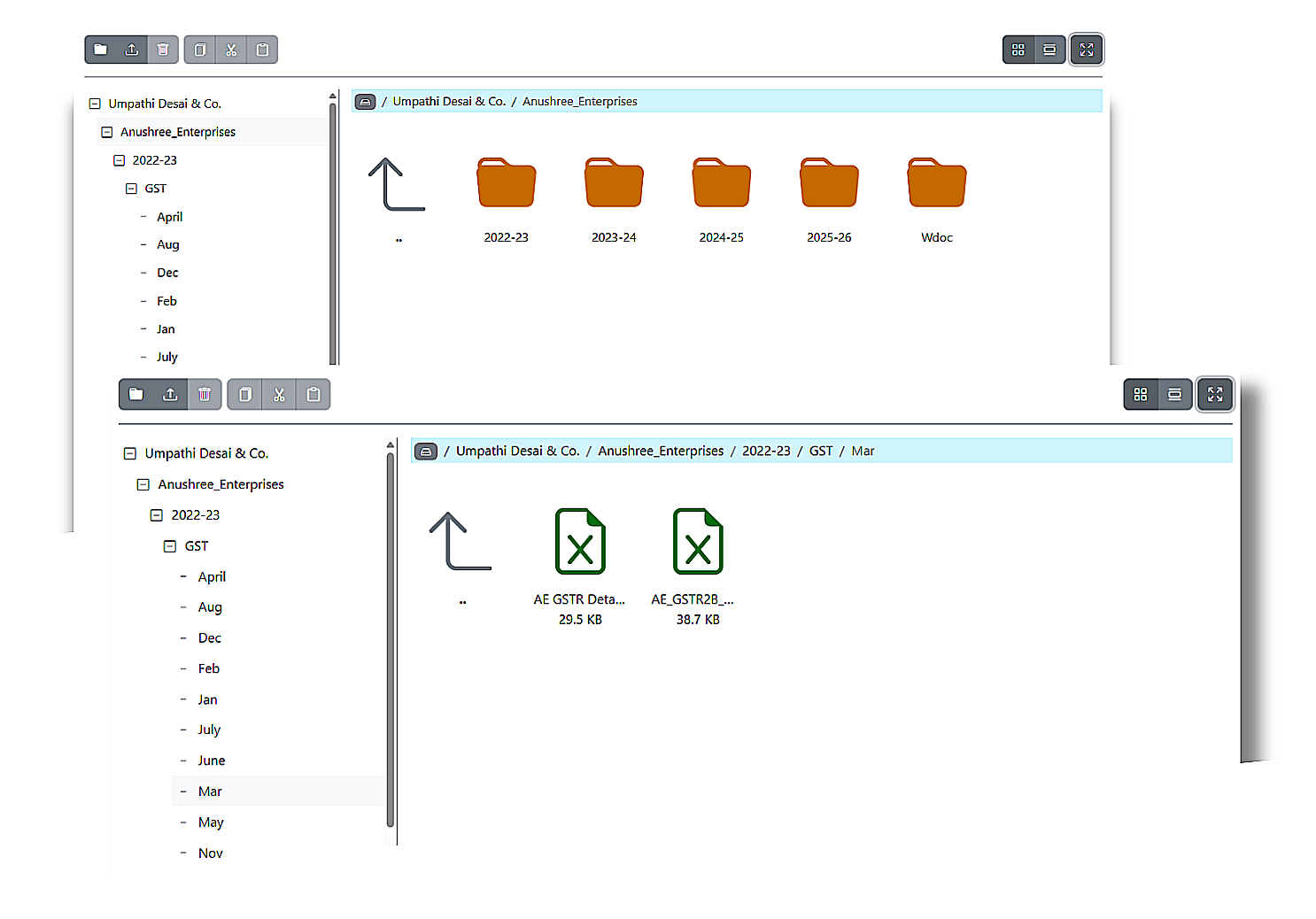Screen dimensions: 1316x919
Task: Switch to list view layout
Action: [1049, 50]
